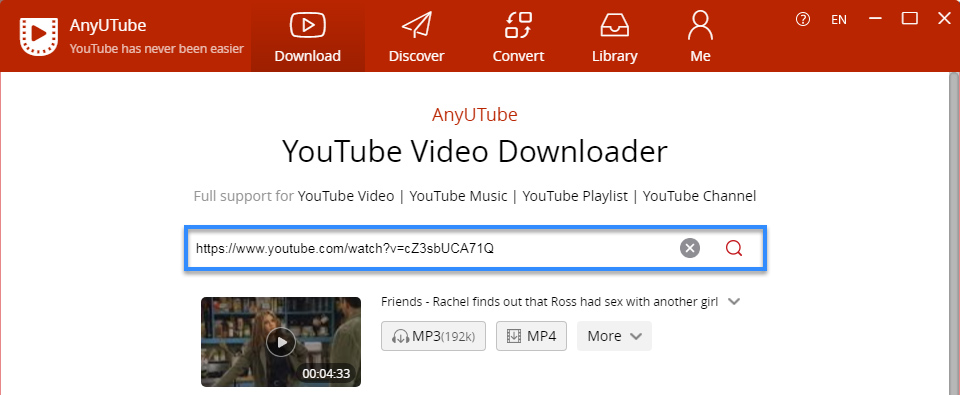Click the AnyUTube logo icon
This screenshot has width=960, height=395.
40,37
